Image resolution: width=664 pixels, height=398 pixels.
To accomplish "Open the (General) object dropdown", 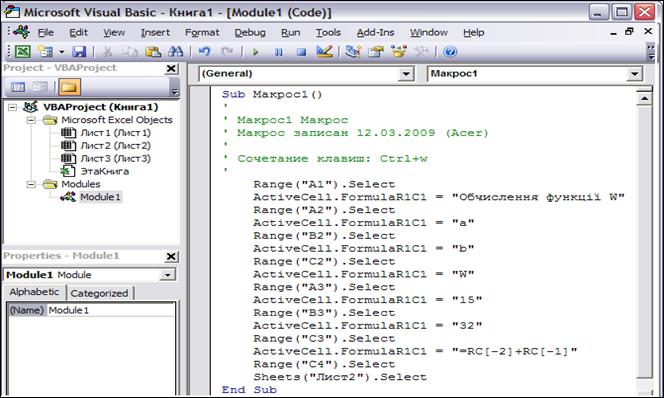I will coord(406,74).
